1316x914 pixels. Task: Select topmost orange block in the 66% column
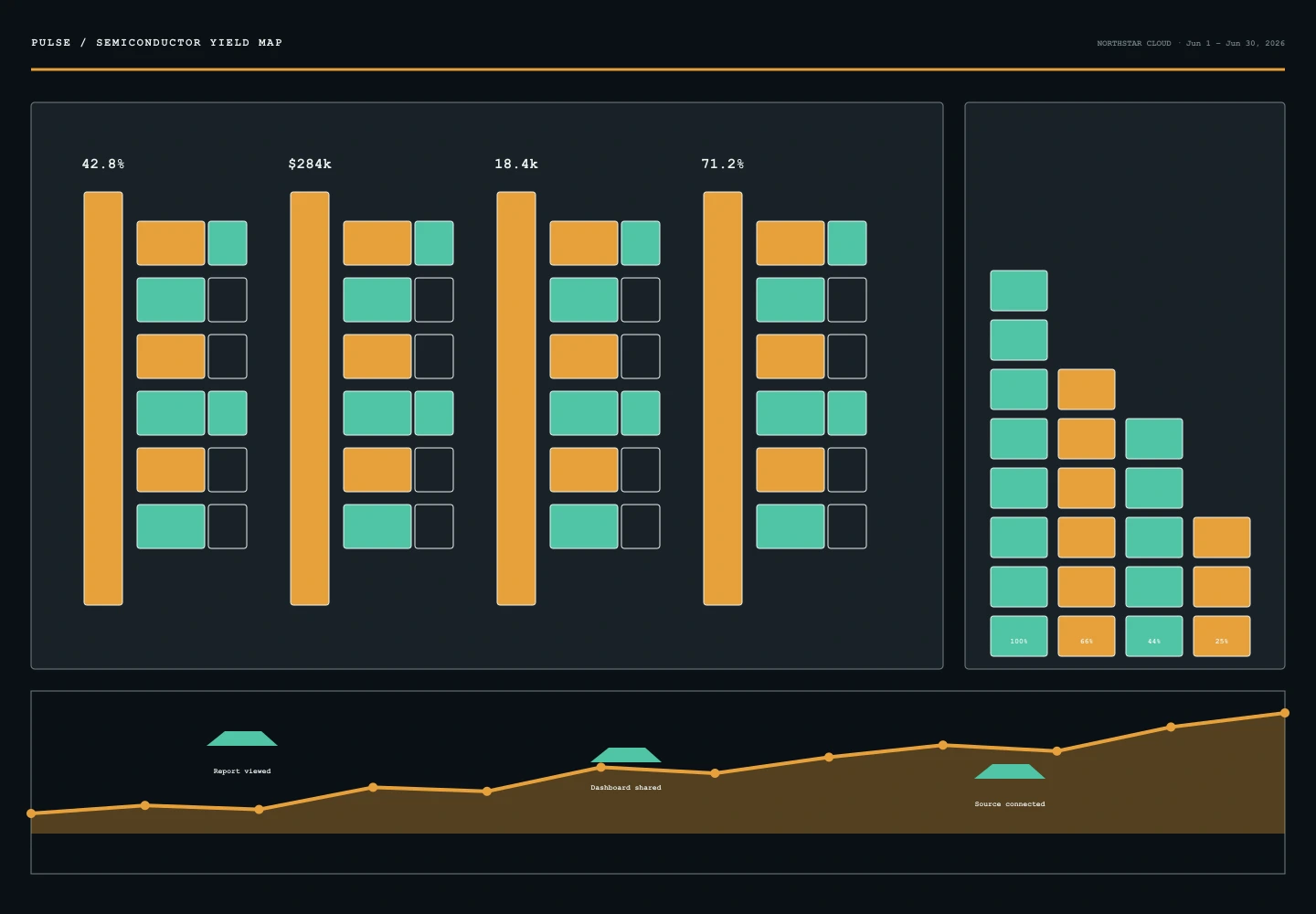tap(1087, 389)
